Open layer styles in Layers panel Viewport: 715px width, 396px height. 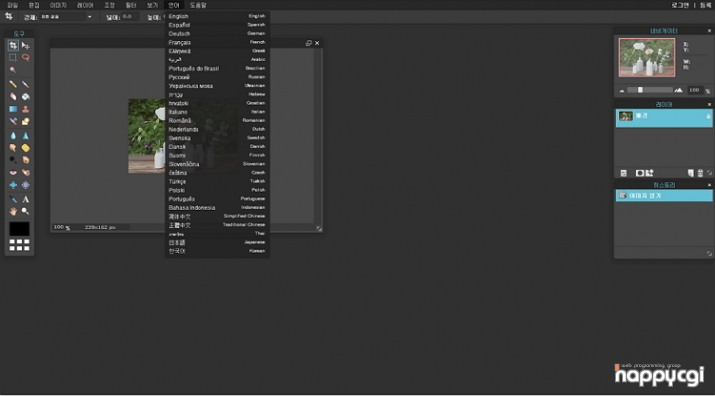point(650,173)
